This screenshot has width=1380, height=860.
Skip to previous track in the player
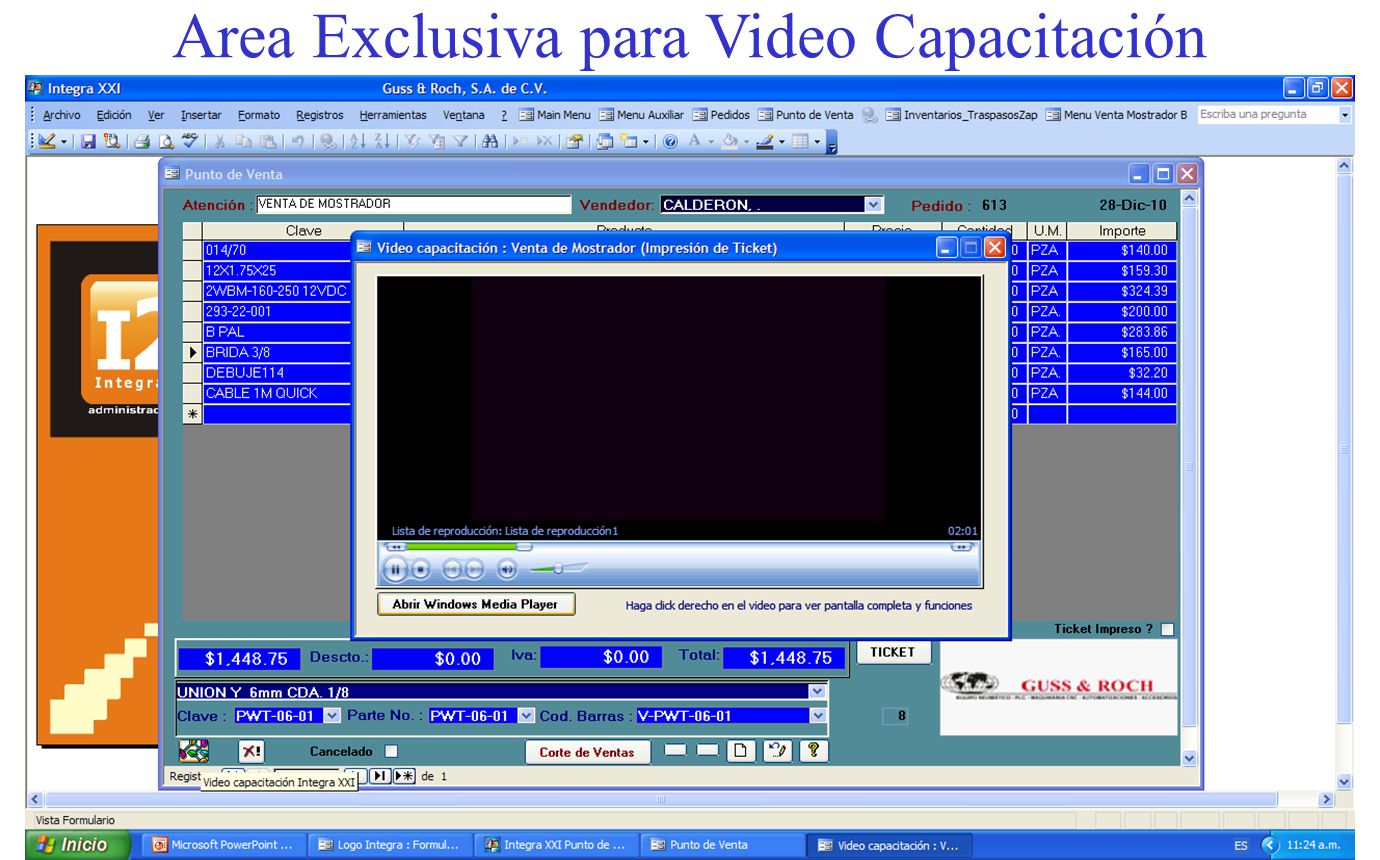451,570
